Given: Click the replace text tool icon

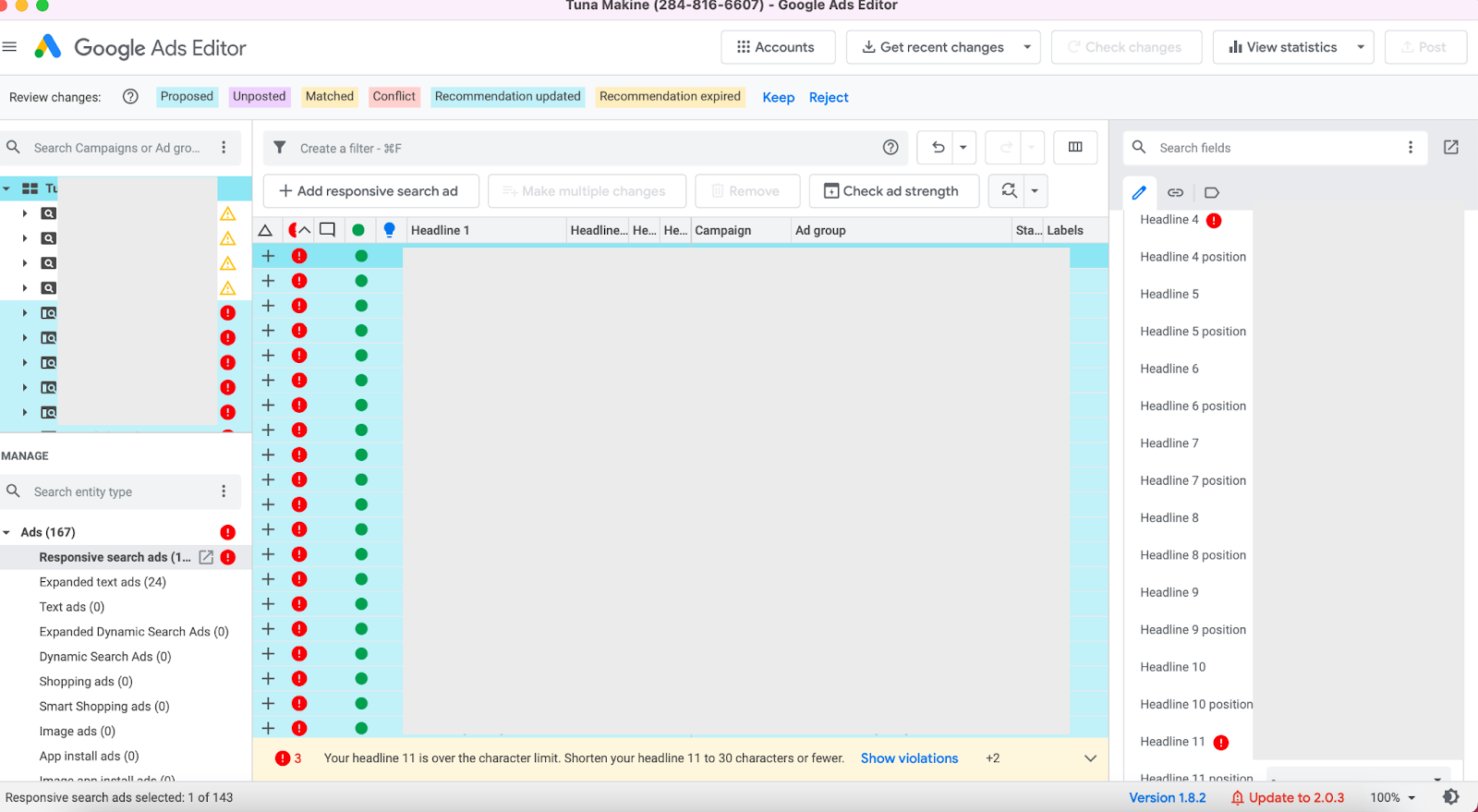Looking at the screenshot, I should coord(1009,190).
